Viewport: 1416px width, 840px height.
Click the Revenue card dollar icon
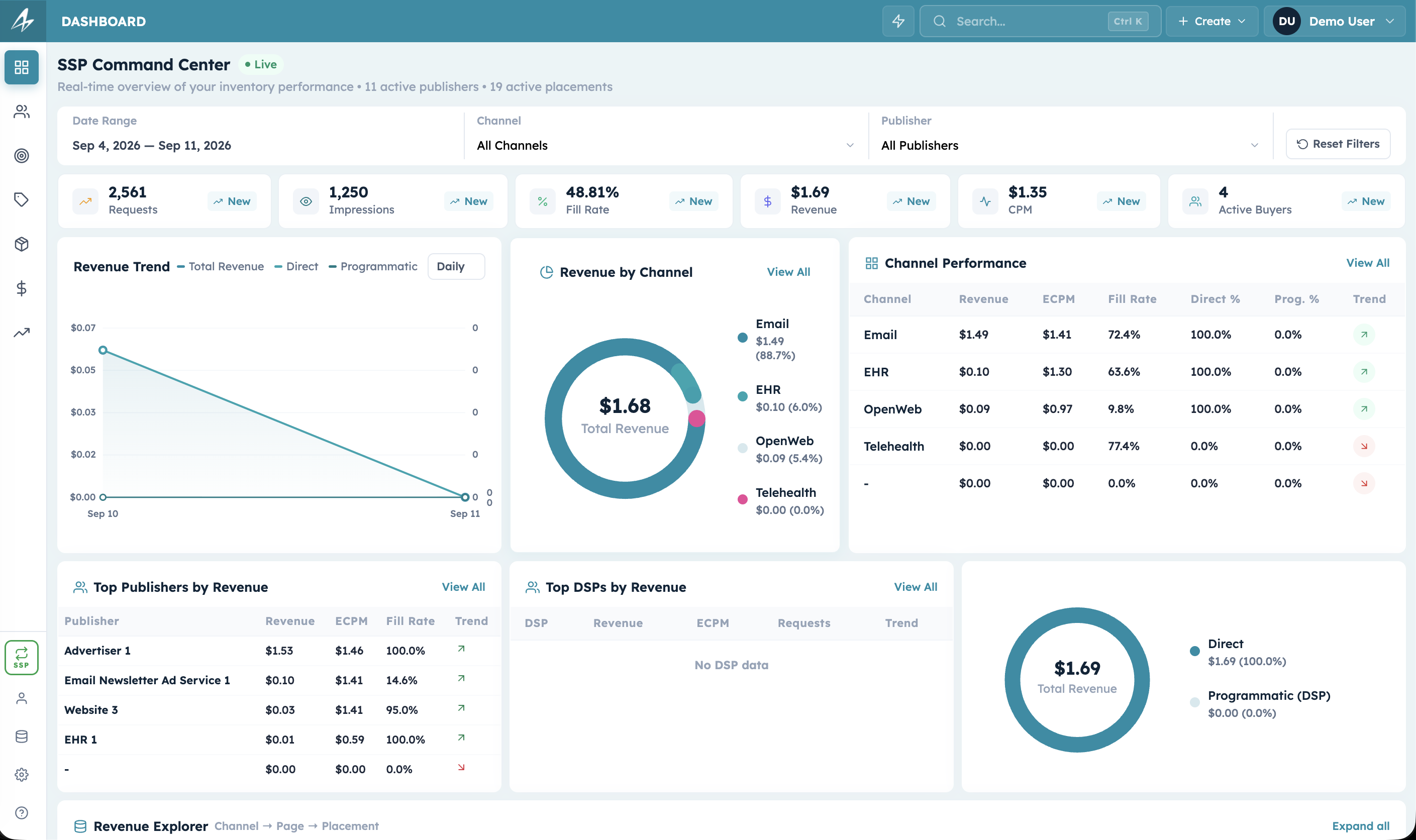767,201
